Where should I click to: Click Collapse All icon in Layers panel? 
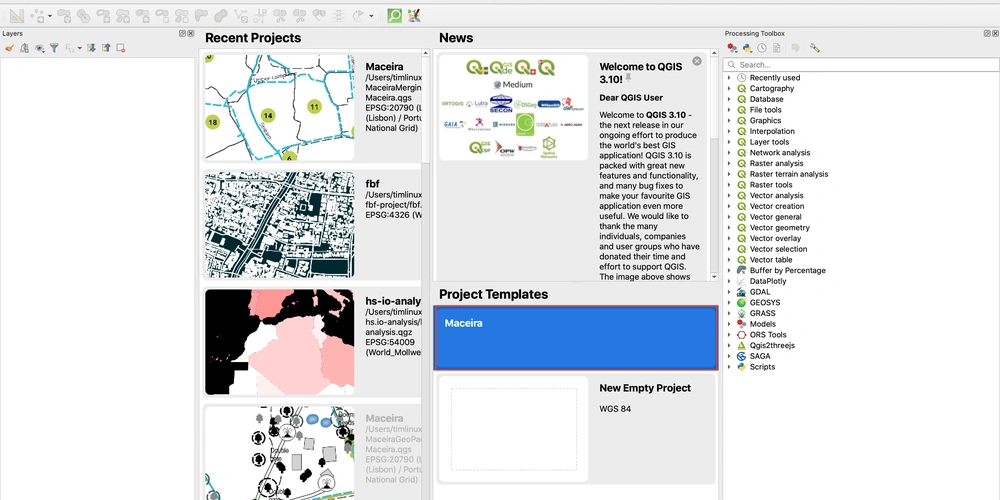coord(106,48)
